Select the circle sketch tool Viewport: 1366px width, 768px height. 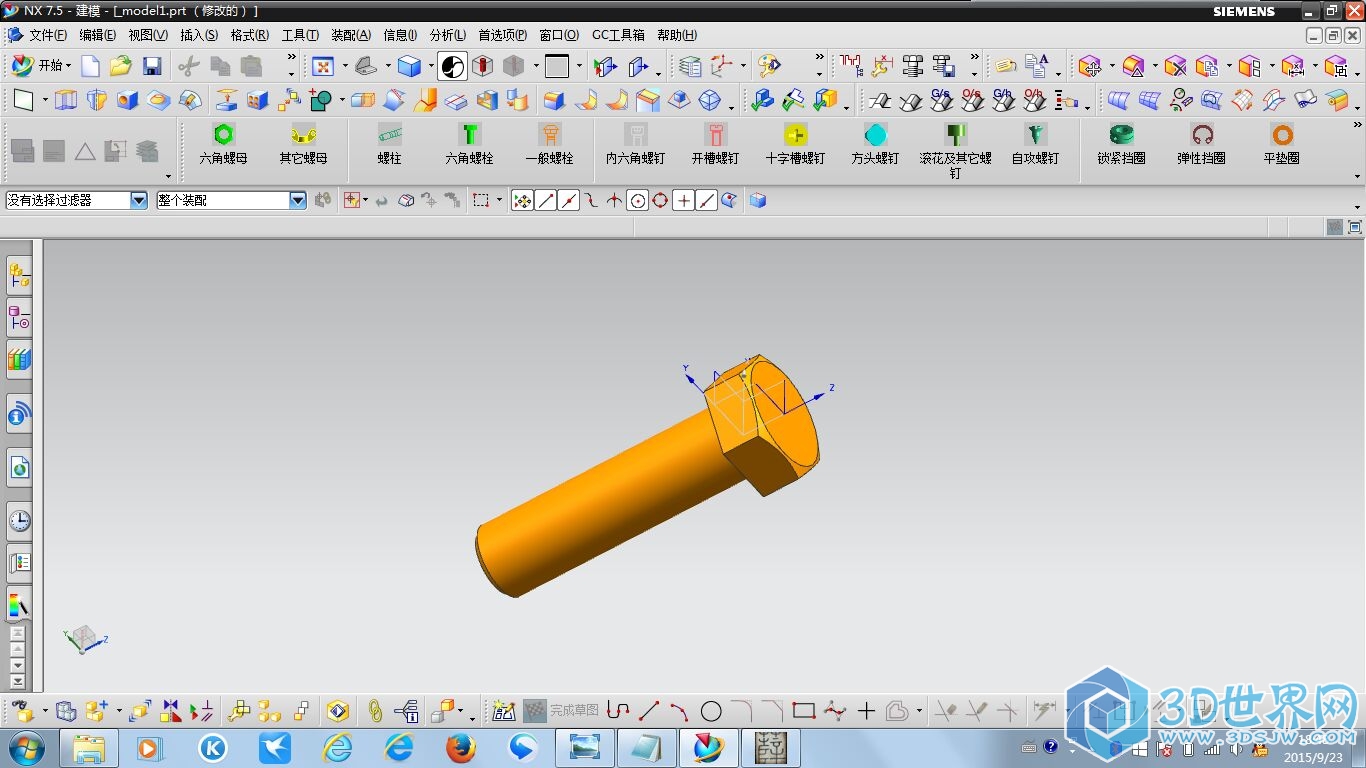711,711
